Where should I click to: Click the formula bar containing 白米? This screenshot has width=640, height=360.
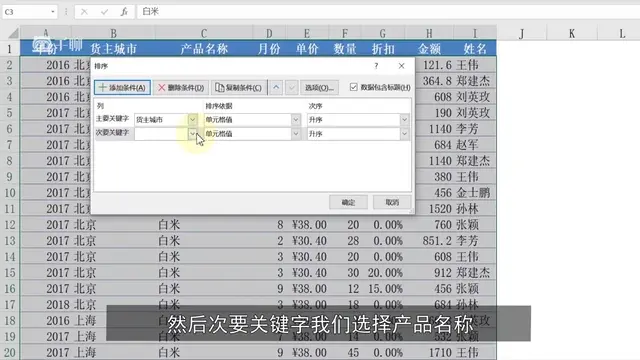click(388, 11)
